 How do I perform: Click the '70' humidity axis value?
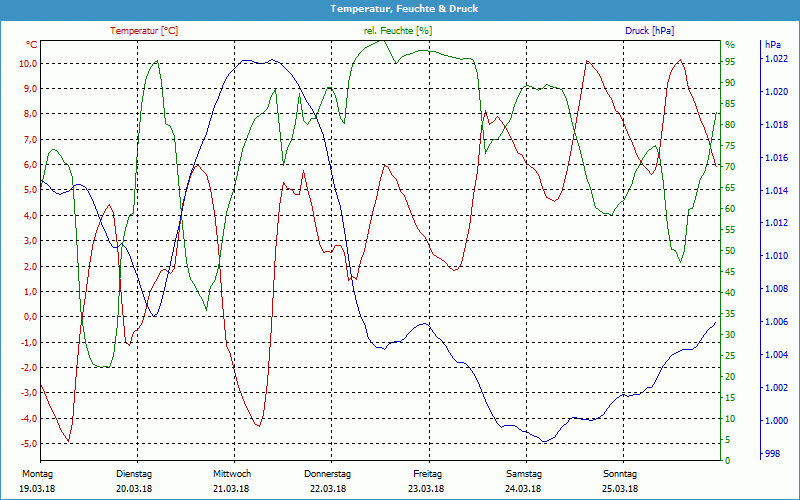tap(730, 167)
